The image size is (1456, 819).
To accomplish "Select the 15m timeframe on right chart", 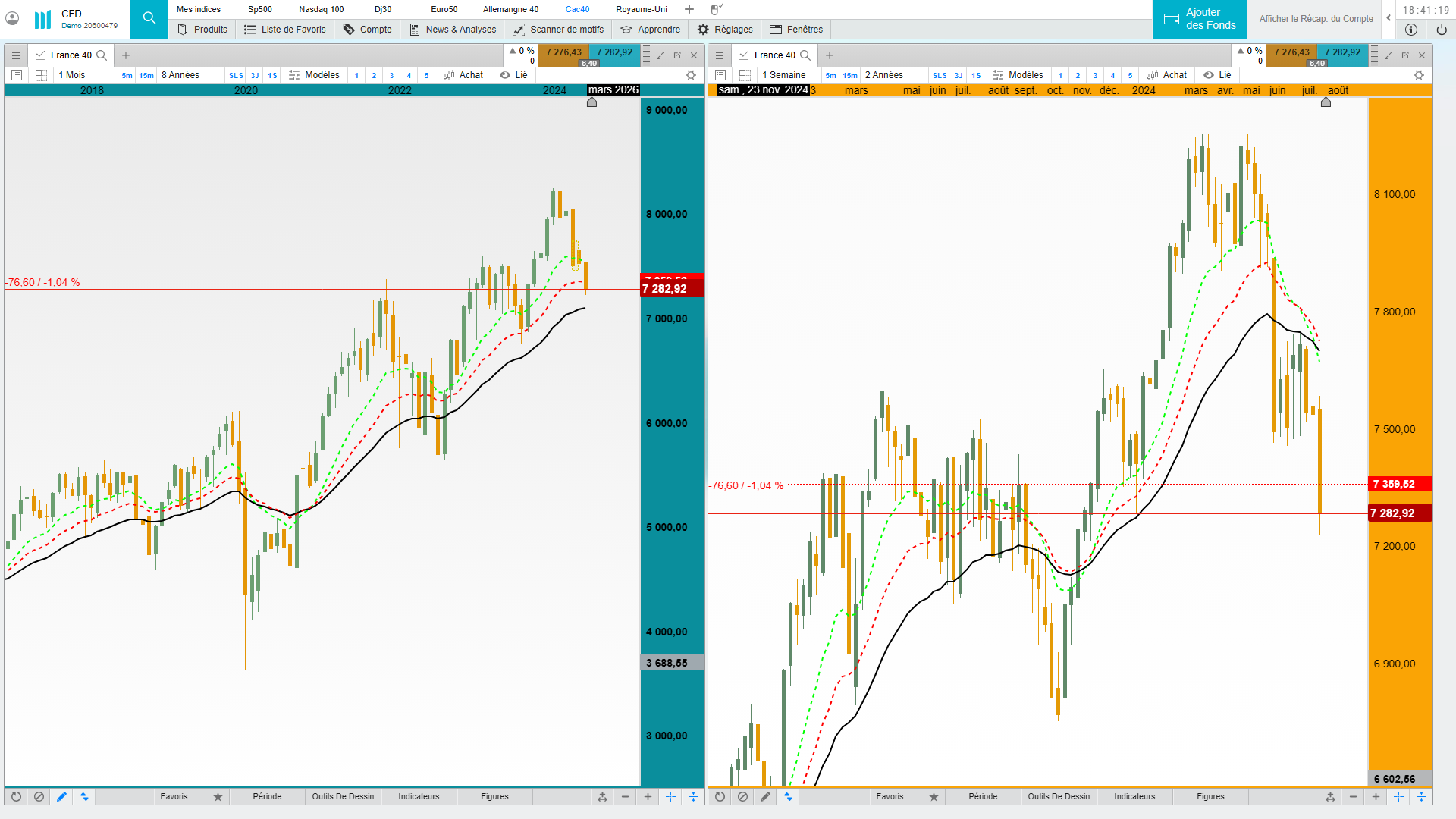I will (850, 75).
